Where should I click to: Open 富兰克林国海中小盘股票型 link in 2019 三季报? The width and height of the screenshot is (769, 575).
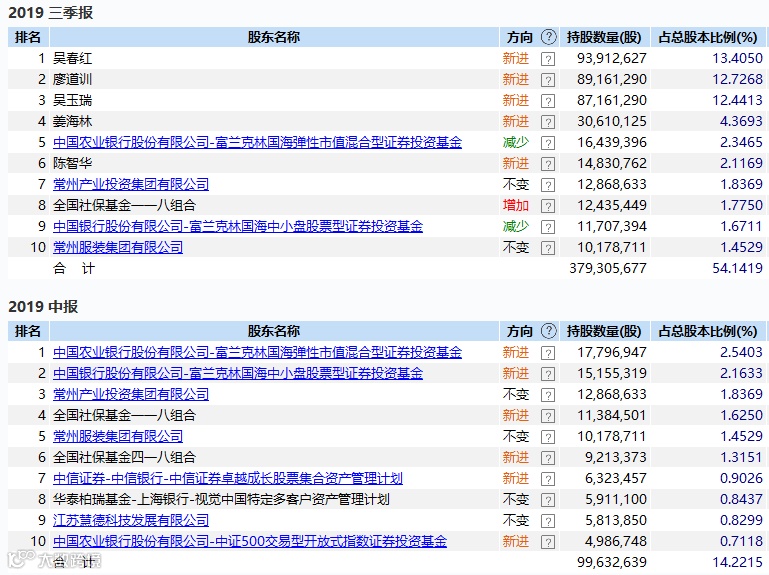point(238,227)
